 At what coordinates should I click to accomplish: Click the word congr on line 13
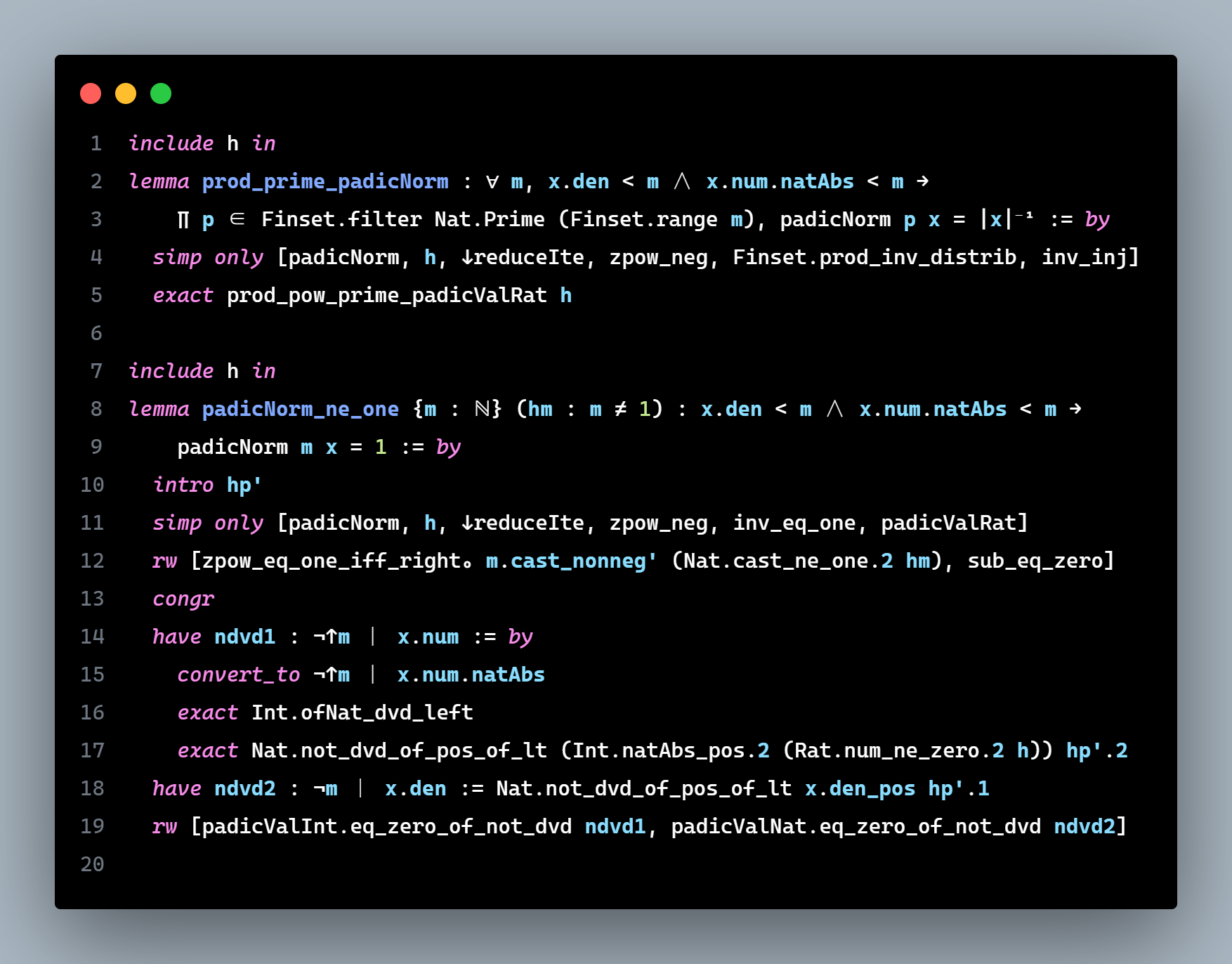[183, 599]
